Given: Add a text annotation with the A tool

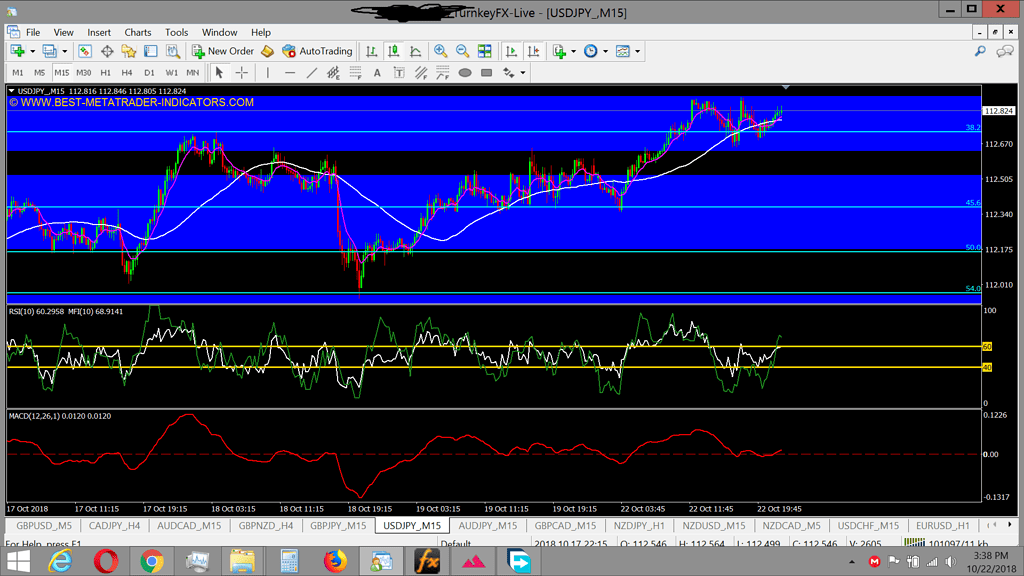Looking at the screenshot, I should coord(377,72).
